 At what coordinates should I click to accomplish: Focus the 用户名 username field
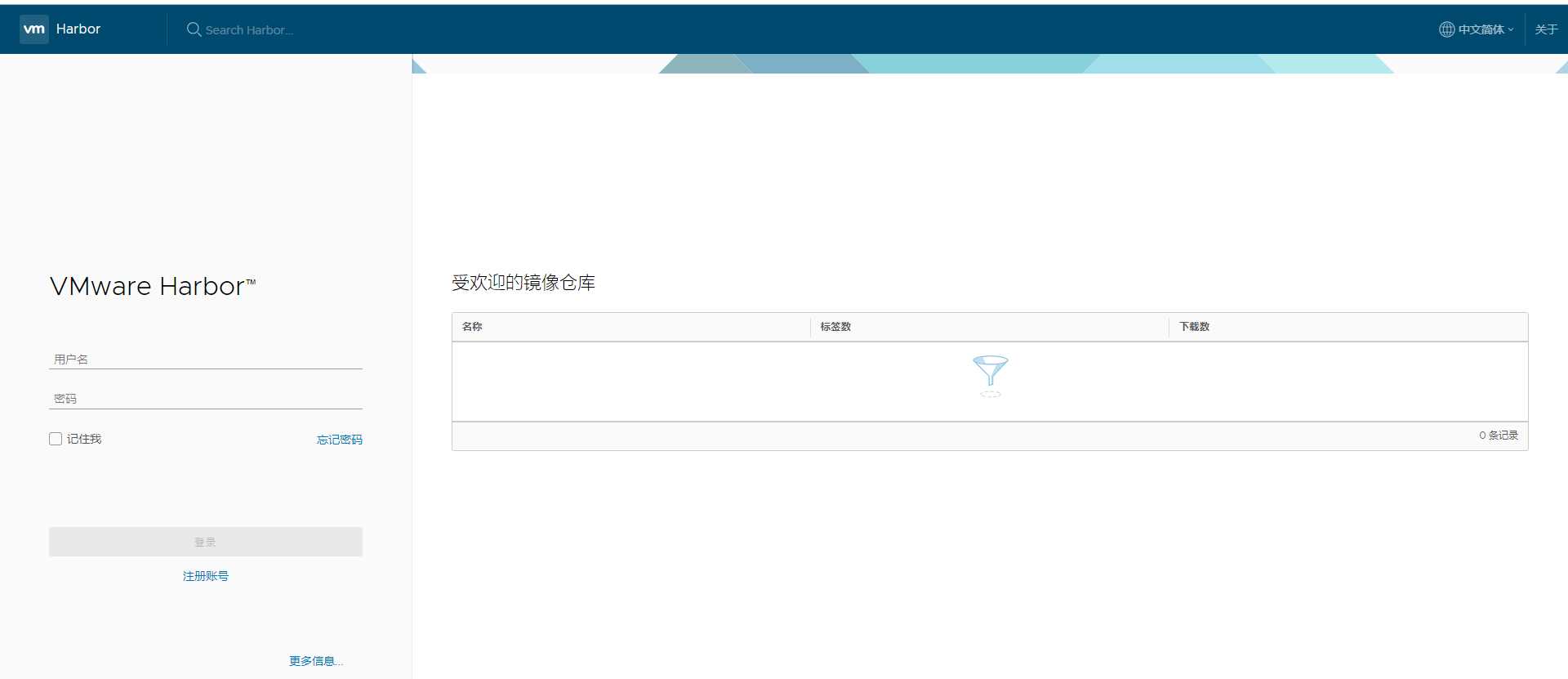206,359
